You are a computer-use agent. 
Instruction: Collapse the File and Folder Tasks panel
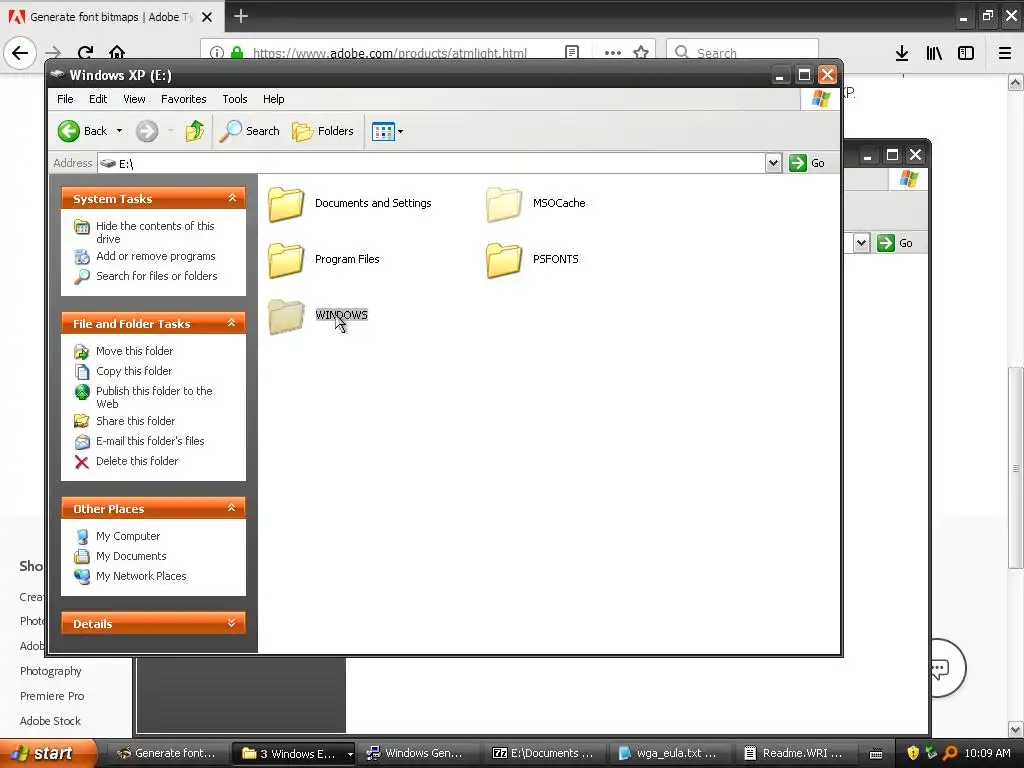pyautogui.click(x=232, y=323)
